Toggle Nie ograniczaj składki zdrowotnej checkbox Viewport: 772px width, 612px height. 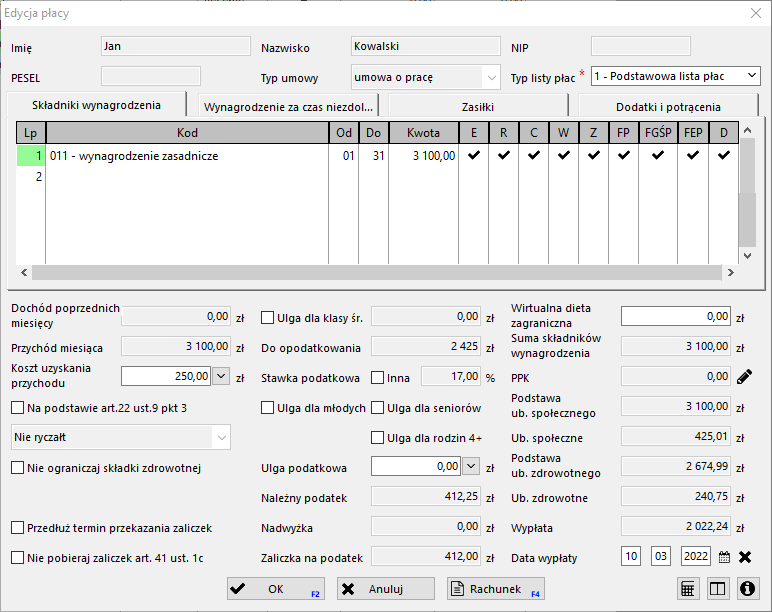[18, 467]
